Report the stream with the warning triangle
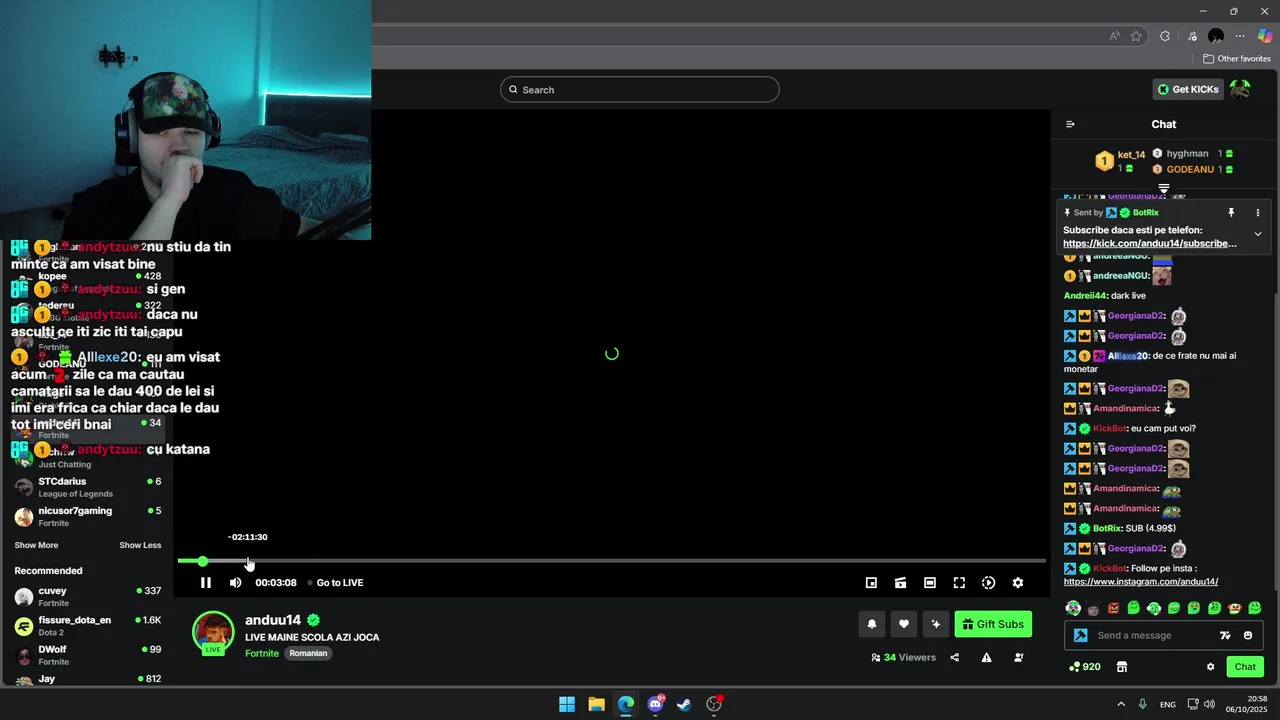This screenshot has width=1280, height=720. pyautogui.click(x=987, y=657)
